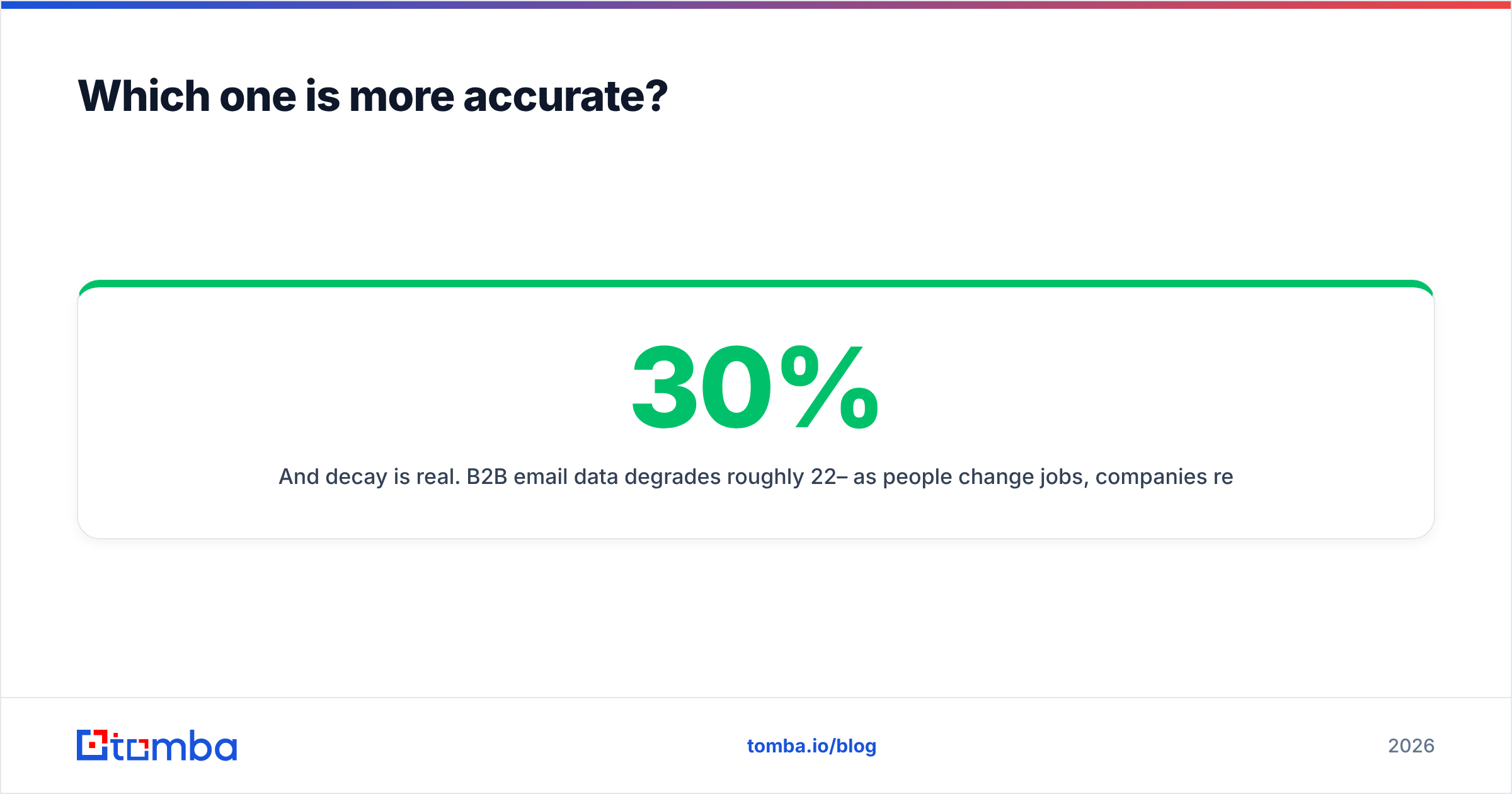This screenshot has height=794, width=1512.
Task: Click the Tomba square logo icon
Action: pos(92,745)
